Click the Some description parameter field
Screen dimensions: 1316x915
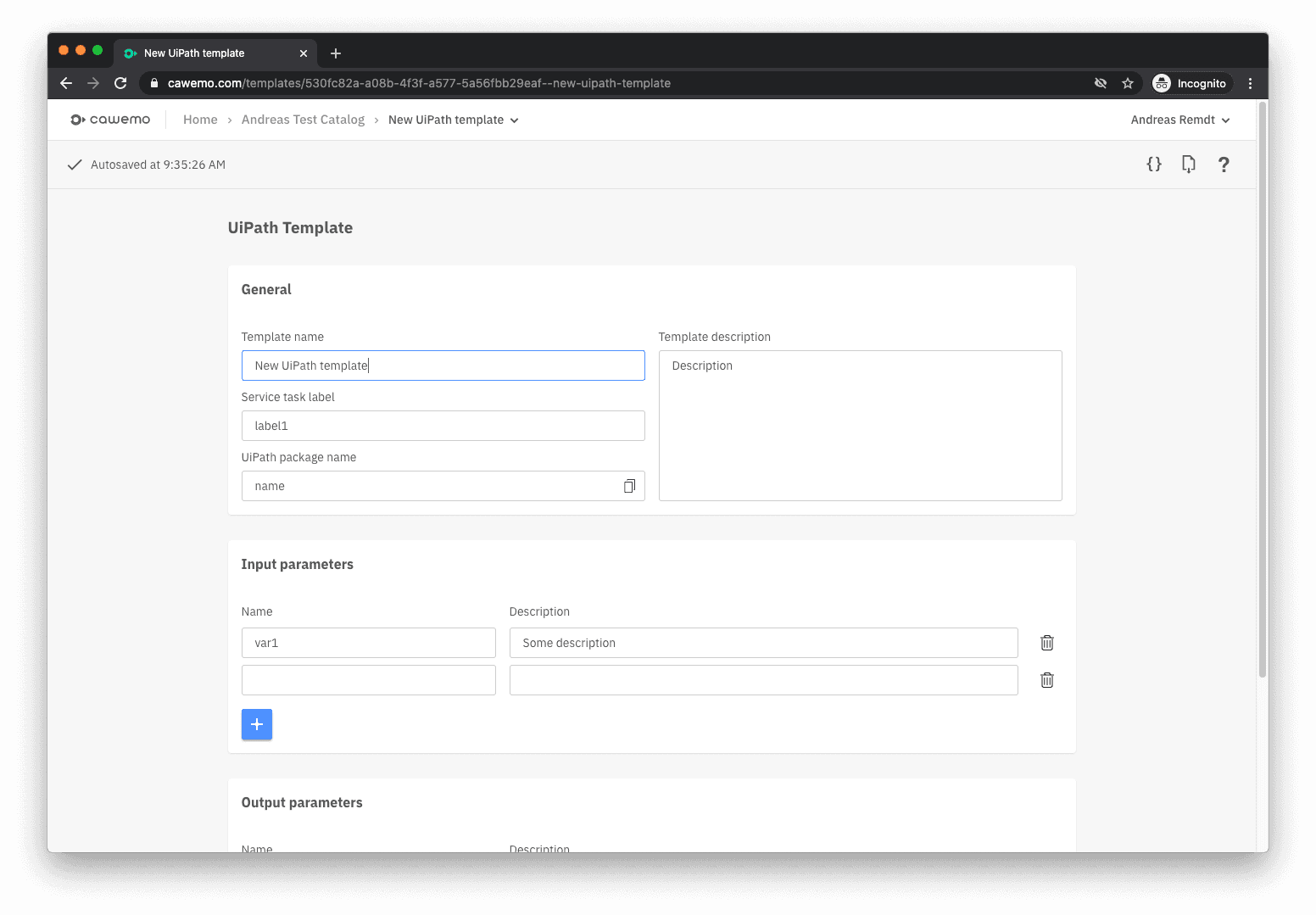tap(764, 643)
